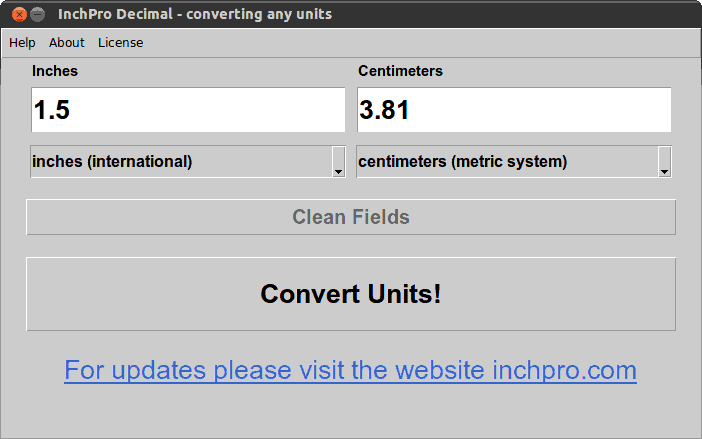This screenshot has width=702, height=439.
Task: Click the 3.81 value in the right field
Action: click(385, 110)
